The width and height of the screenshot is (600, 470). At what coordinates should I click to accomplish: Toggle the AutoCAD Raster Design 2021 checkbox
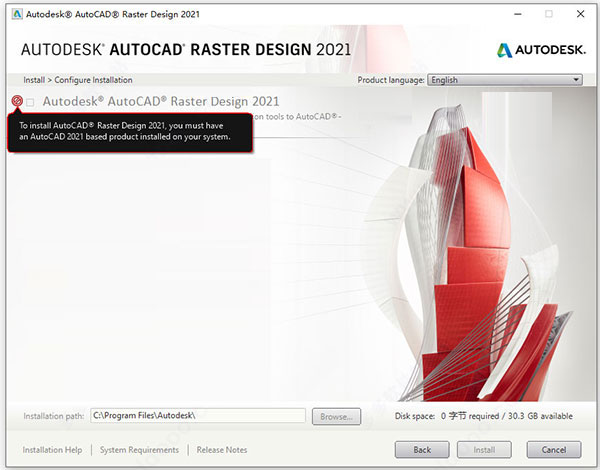30,102
